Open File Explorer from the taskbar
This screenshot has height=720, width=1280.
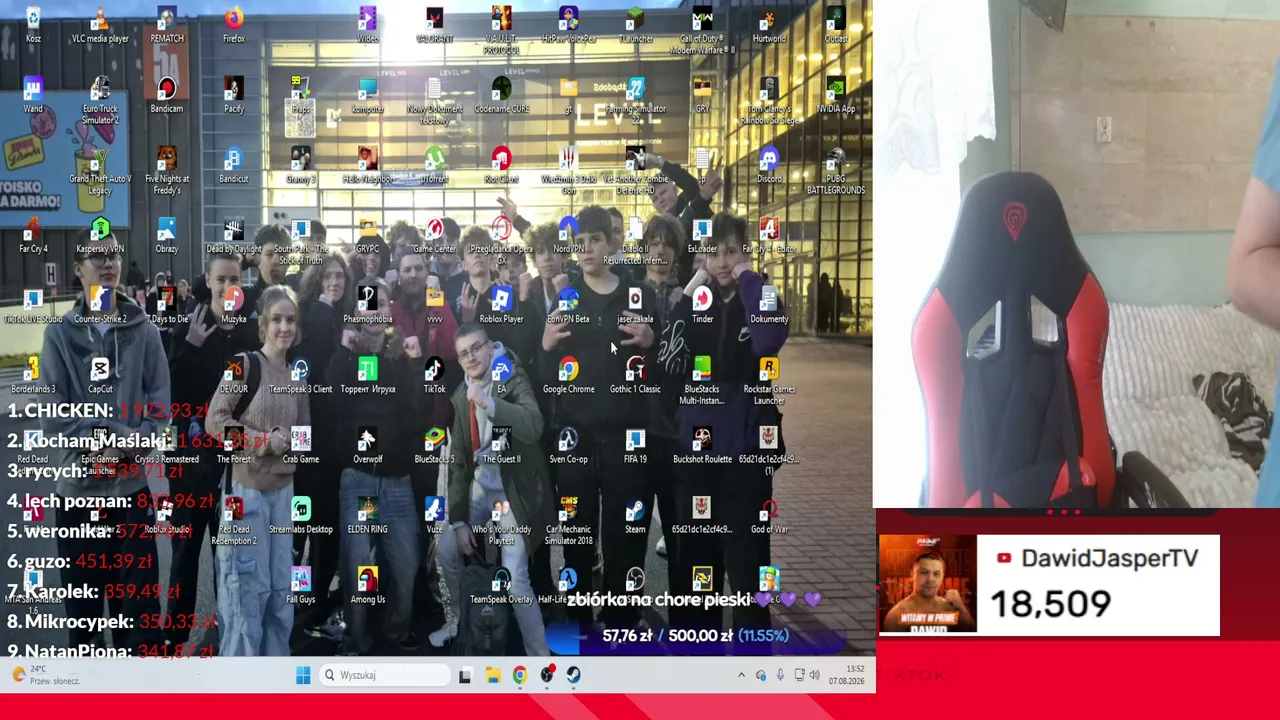coord(493,675)
